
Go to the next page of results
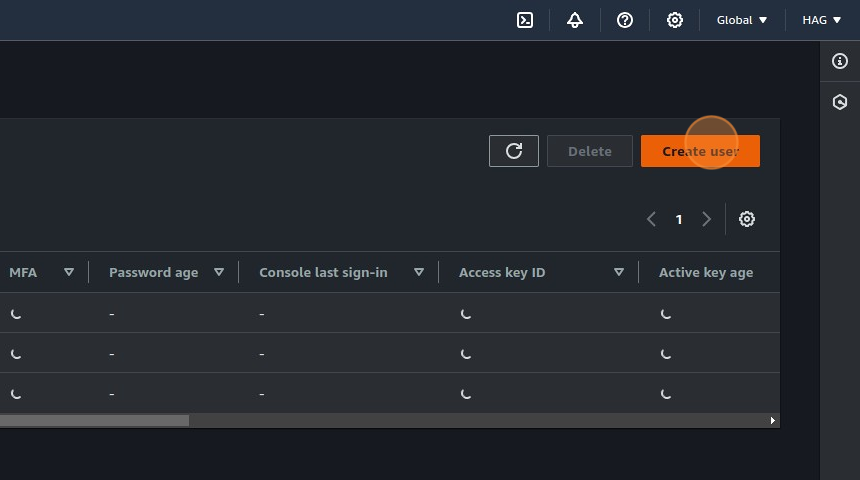pos(707,219)
